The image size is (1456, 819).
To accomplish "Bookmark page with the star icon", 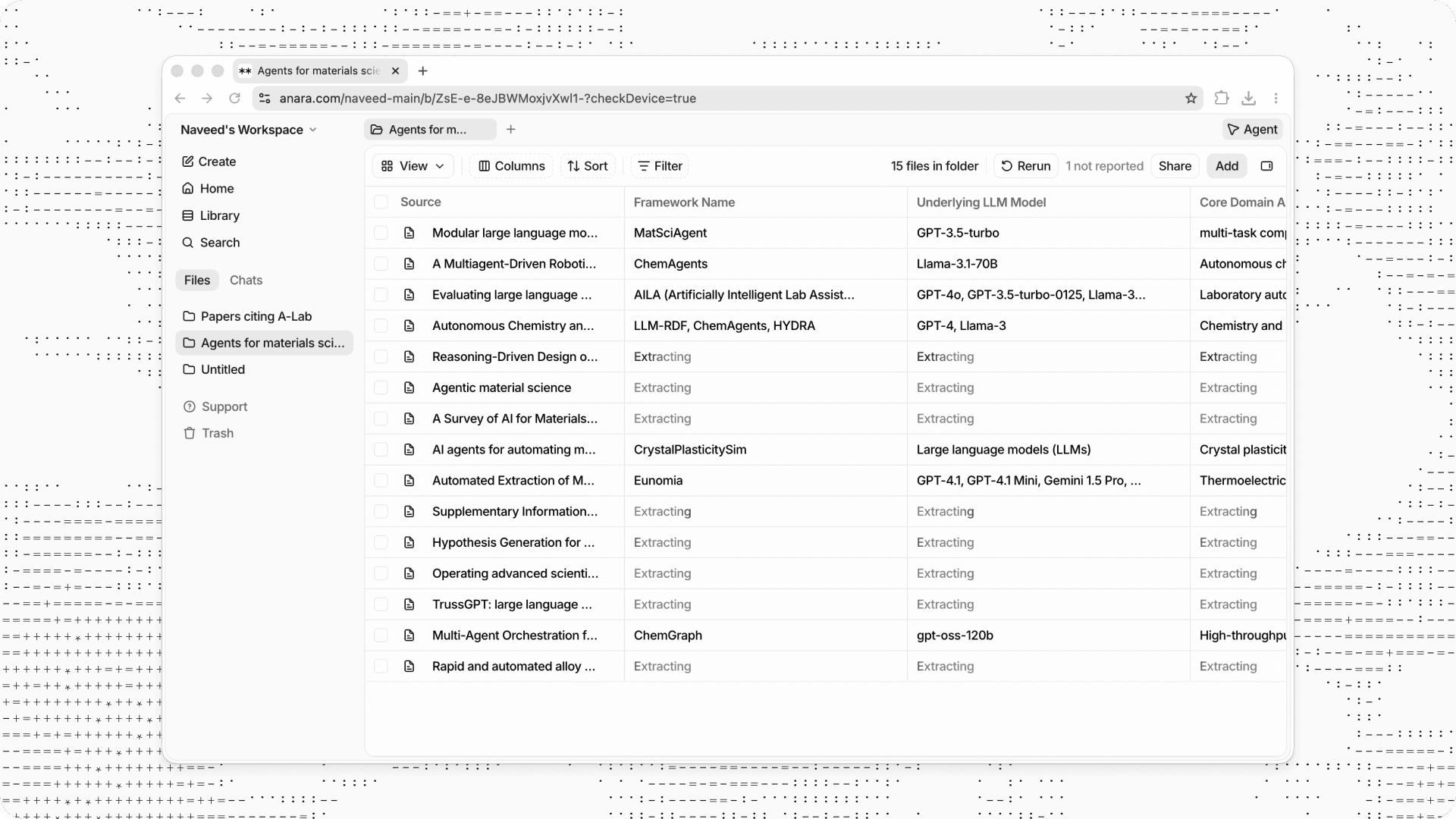I will (x=1191, y=99).
